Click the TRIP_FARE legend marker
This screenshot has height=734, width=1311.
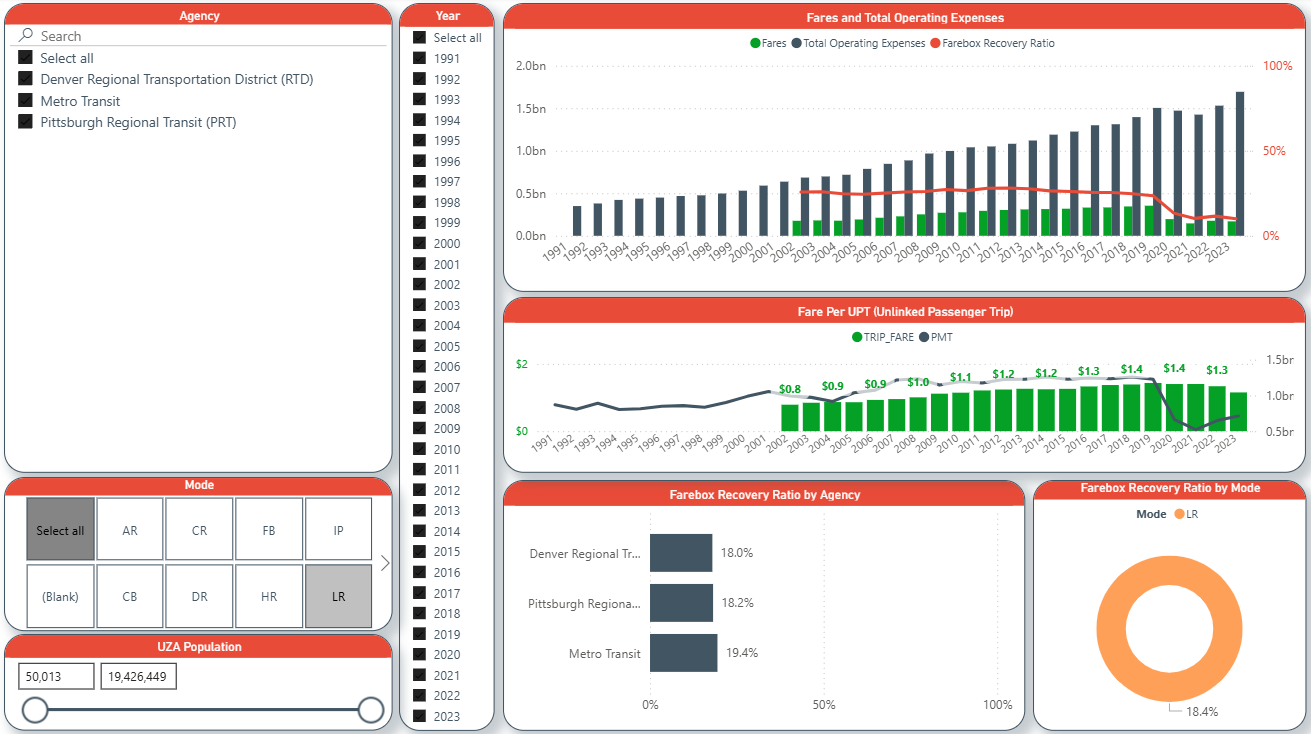(857, 338)
